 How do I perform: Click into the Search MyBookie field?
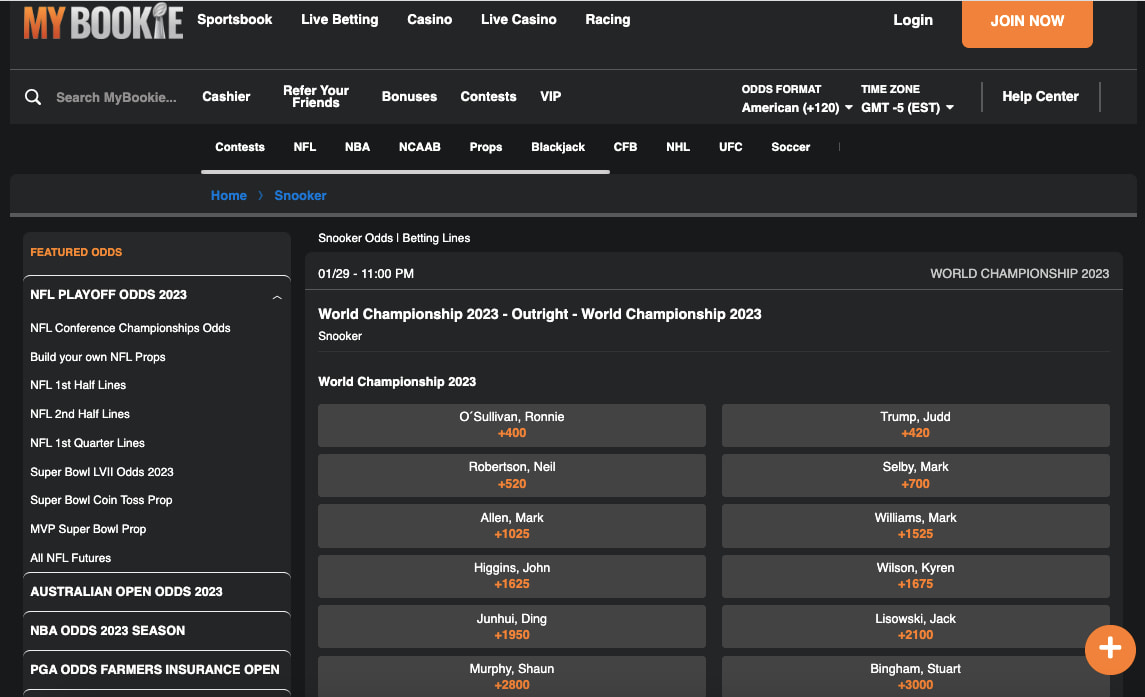point(116,97)
